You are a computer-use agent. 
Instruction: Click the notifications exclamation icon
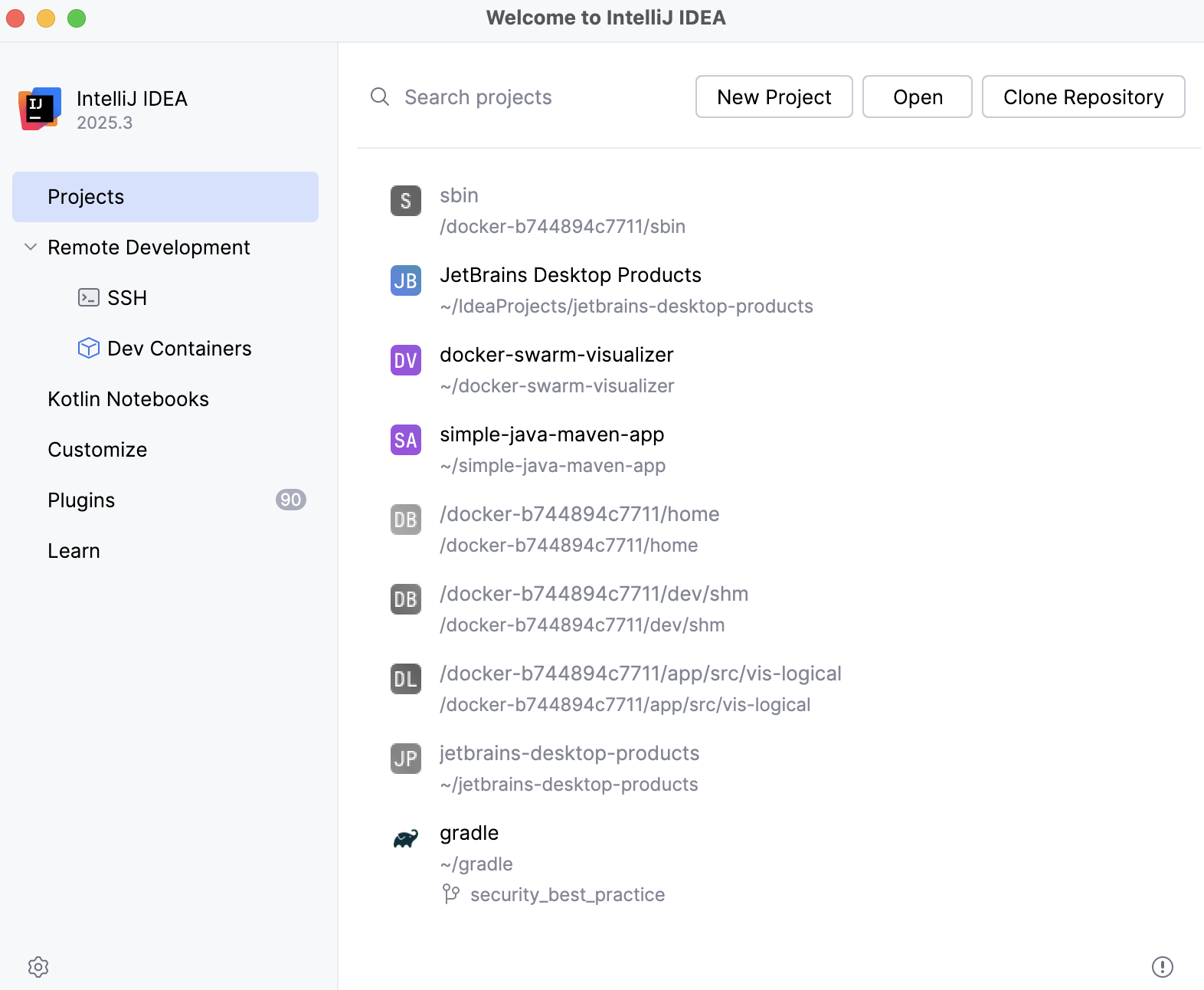tap(1162, 967)
